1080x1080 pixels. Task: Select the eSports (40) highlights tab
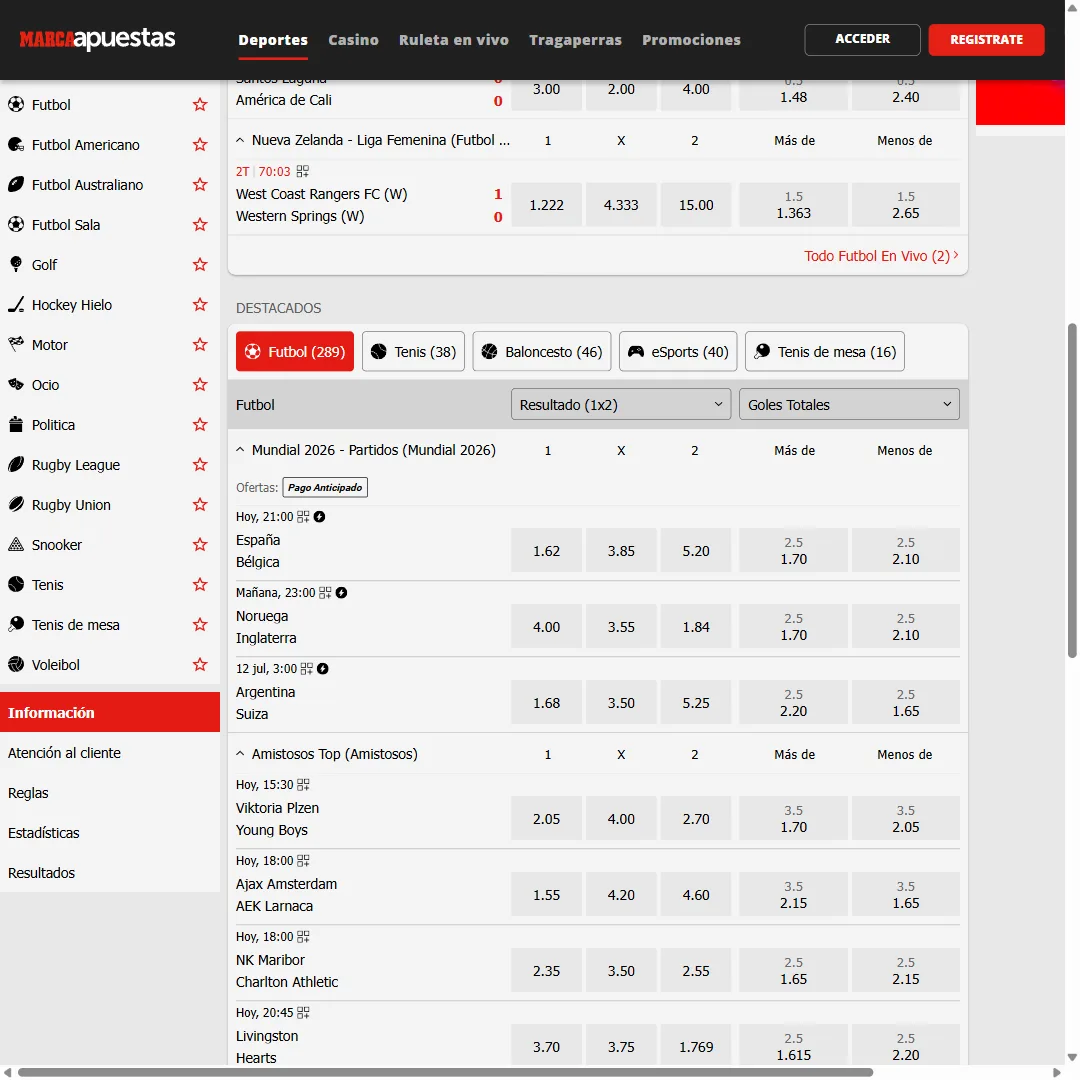tap(678, 351)
